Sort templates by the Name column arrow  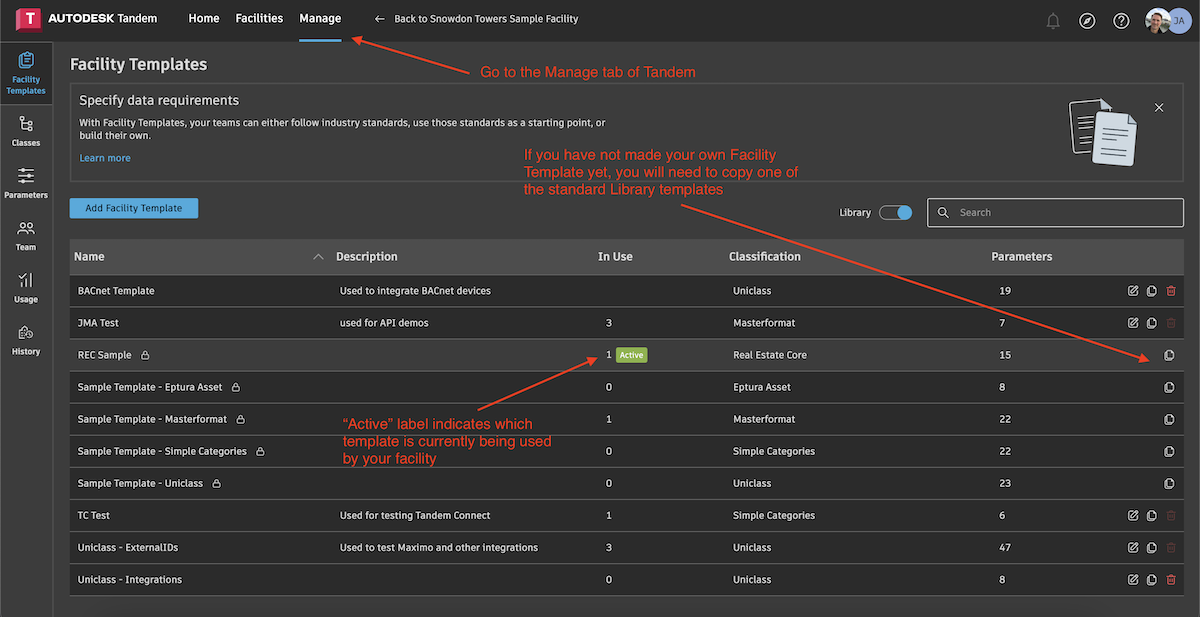point(318,257)
